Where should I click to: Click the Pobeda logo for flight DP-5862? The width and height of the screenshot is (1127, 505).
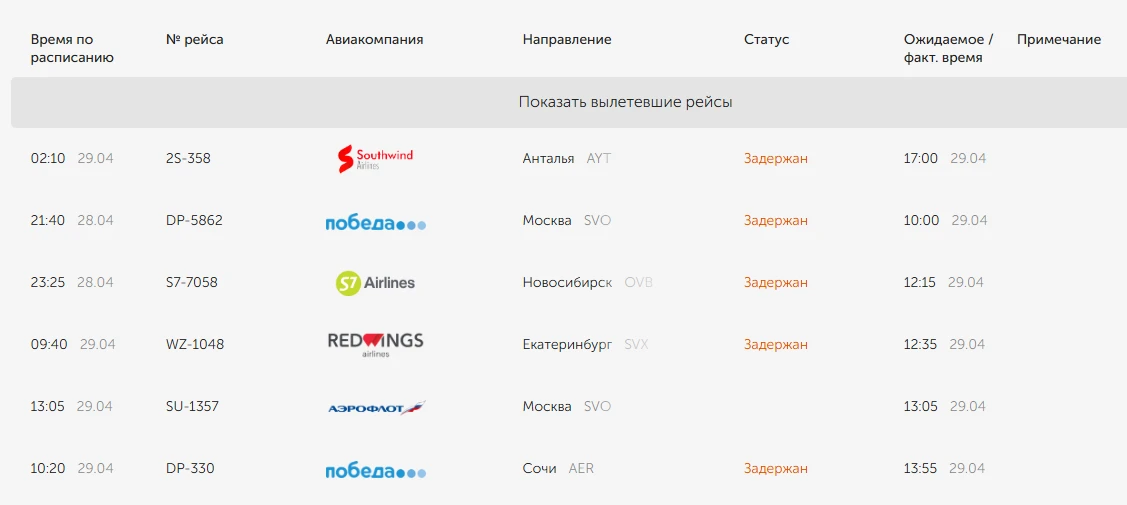[375, 222]
